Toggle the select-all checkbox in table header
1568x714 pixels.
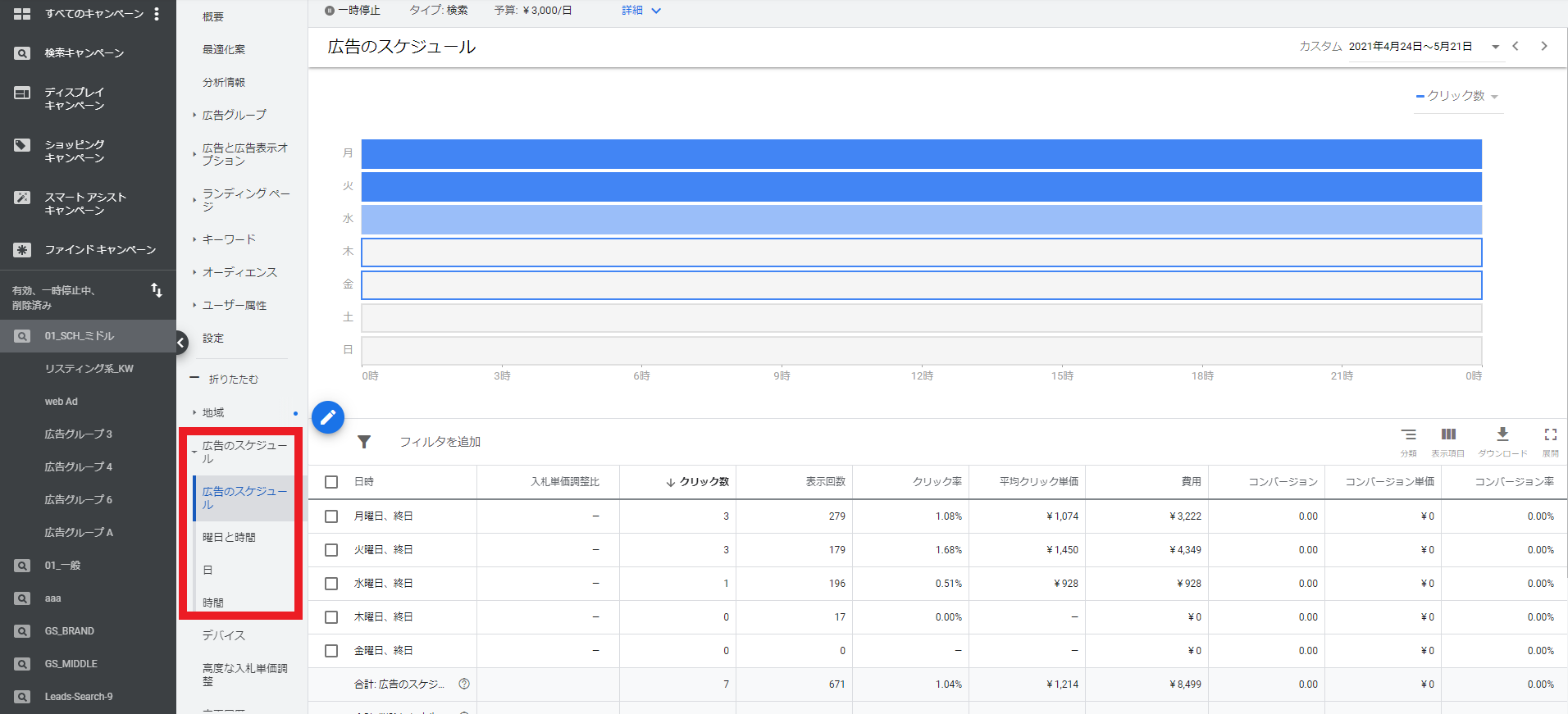331,482
